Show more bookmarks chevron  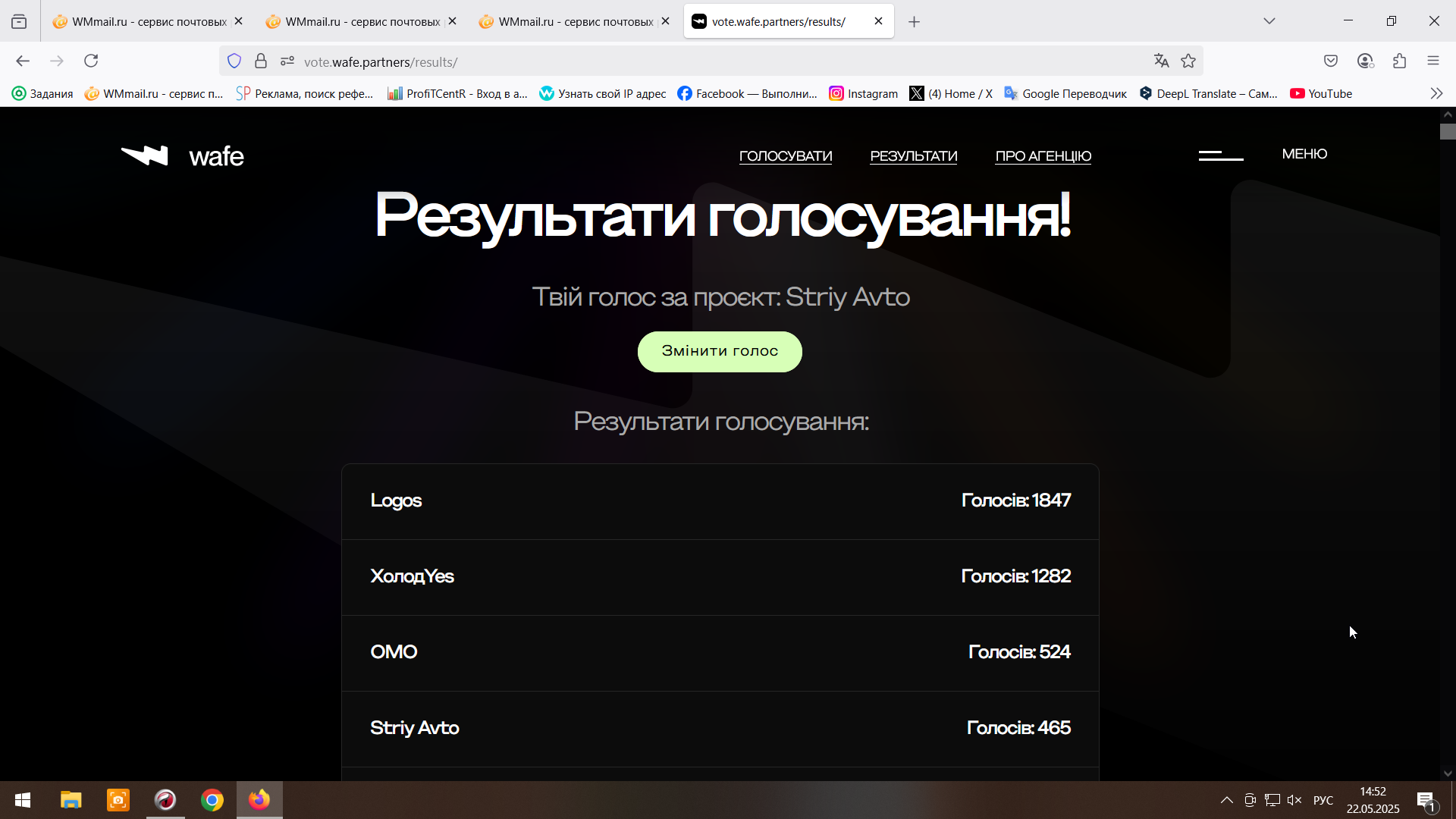coord(1436,93)
